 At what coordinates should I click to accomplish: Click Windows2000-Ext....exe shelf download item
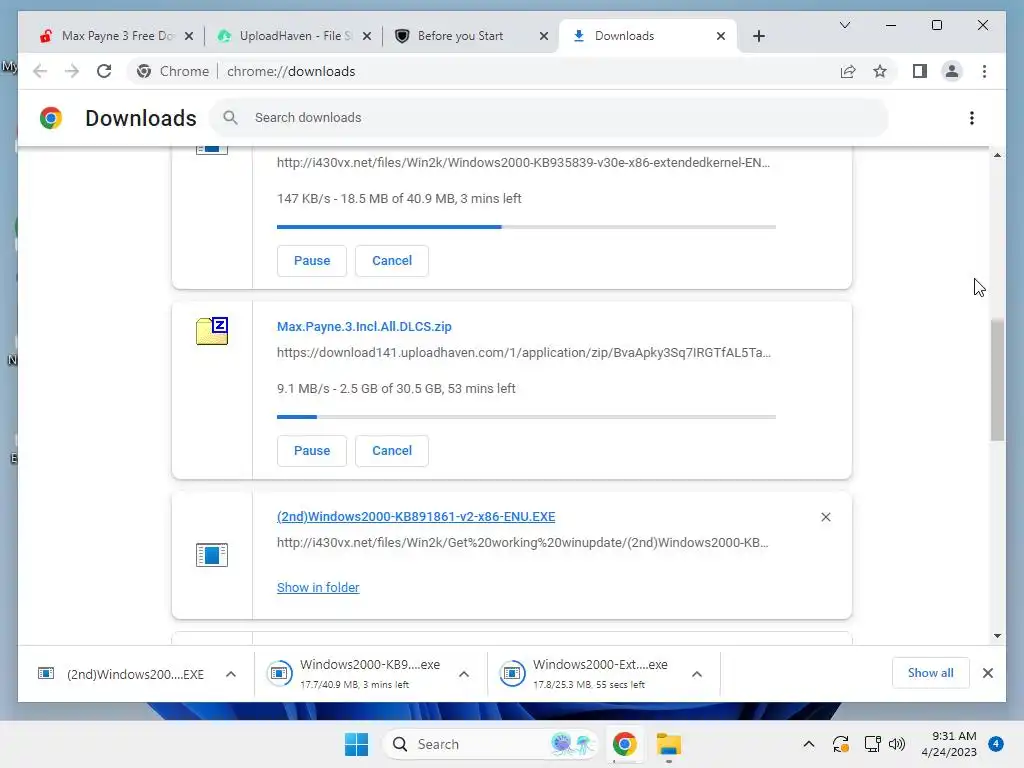pyautogui.click(x=586, y=674)
